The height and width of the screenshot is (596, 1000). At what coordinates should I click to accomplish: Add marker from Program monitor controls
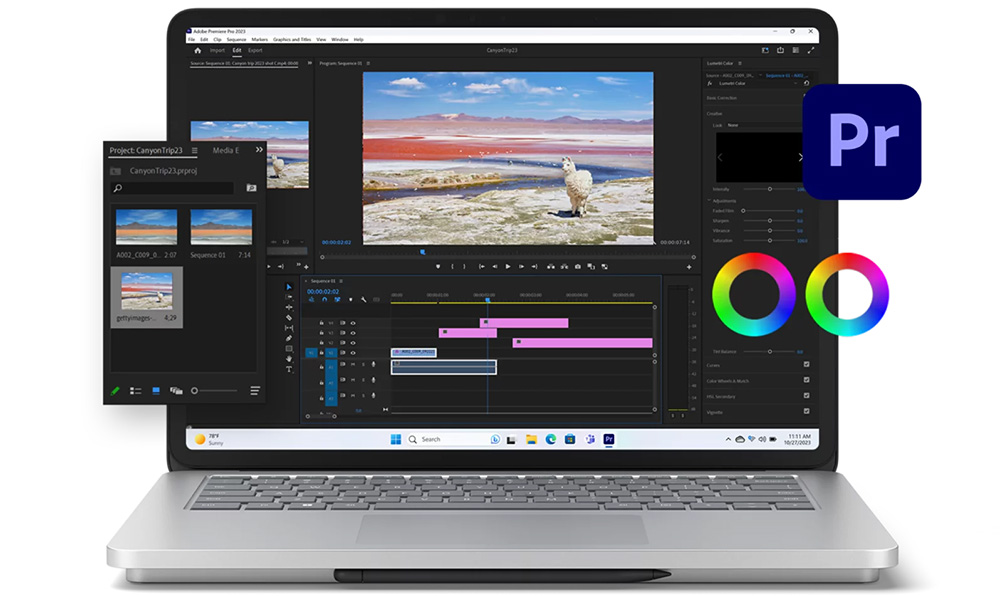click(438, 266)
